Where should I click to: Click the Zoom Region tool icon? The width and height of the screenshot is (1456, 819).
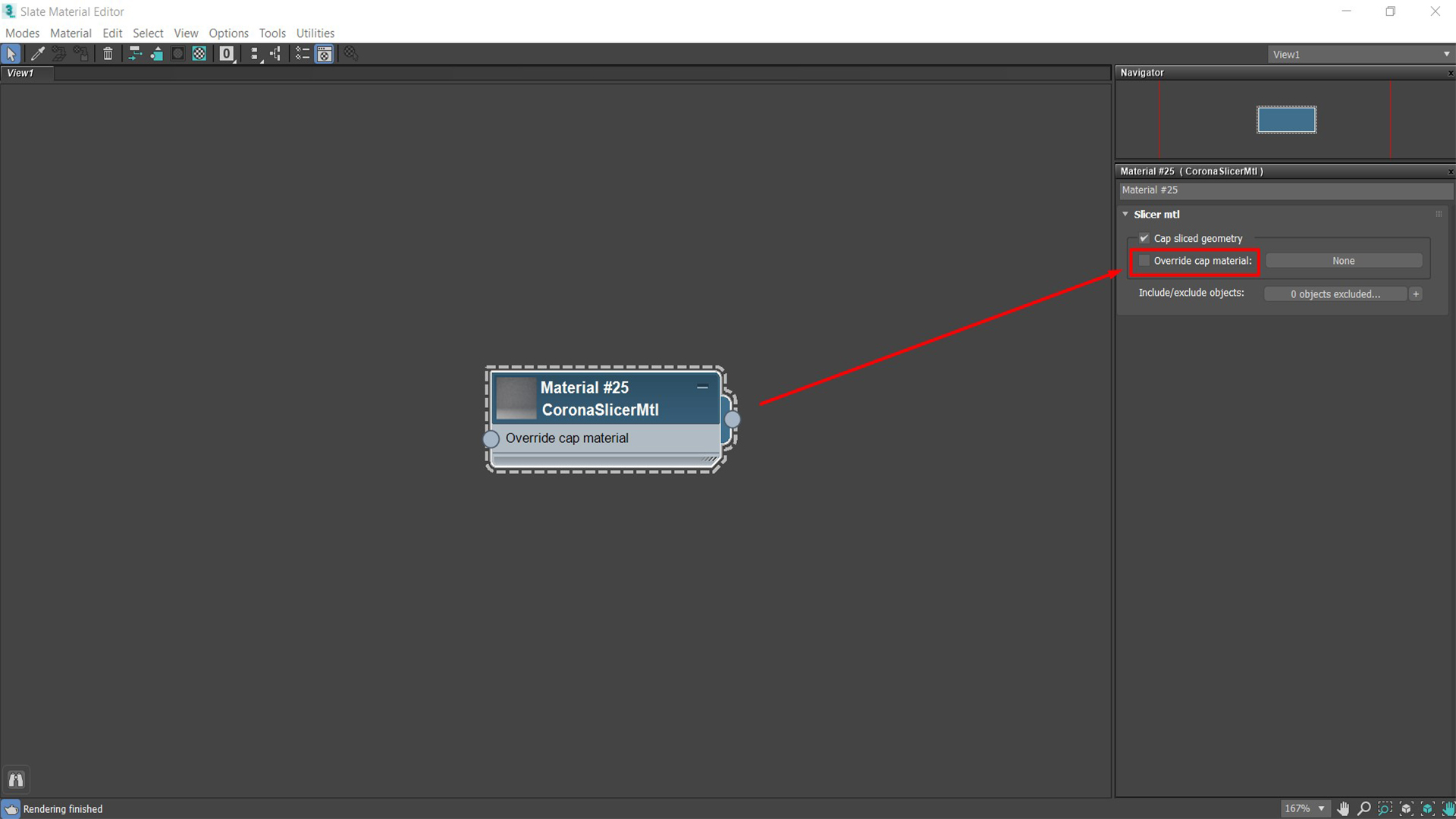point(1385,808)
